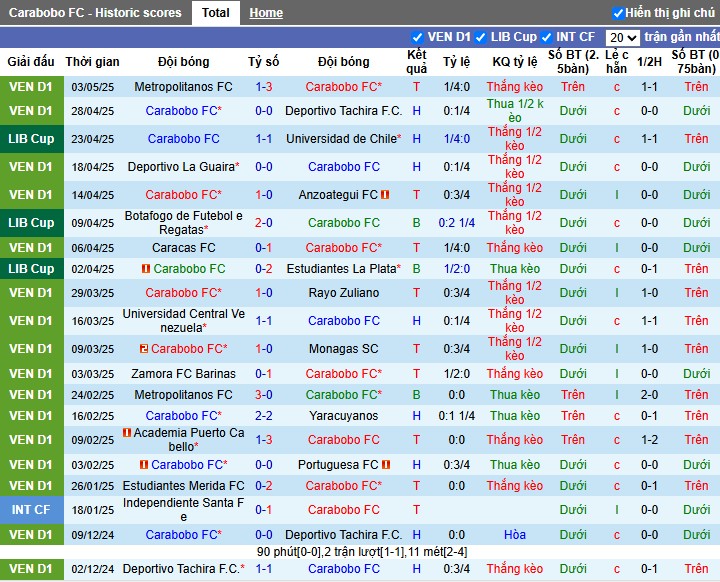Screen dimensions: 720x582
Task: Click the Hòa result on 09/12/24
Action: click(515, 535)
